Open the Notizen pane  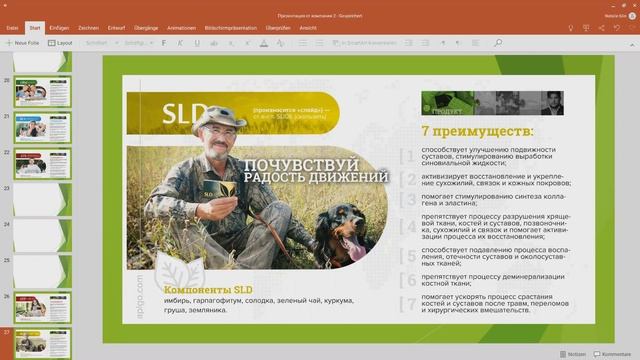573,354
